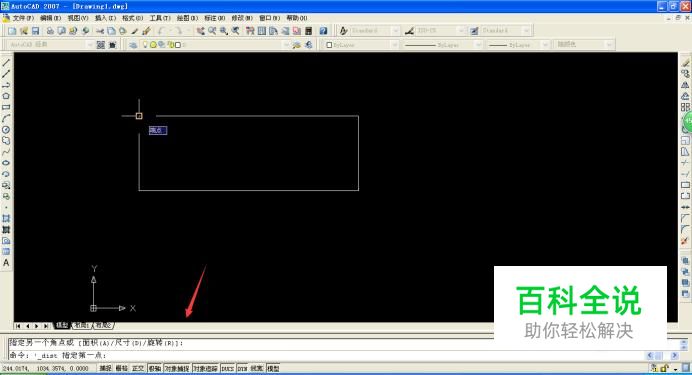
Task: Open the 帮助(H) menu
Action: pyautogui.click(x=297, y=18)
